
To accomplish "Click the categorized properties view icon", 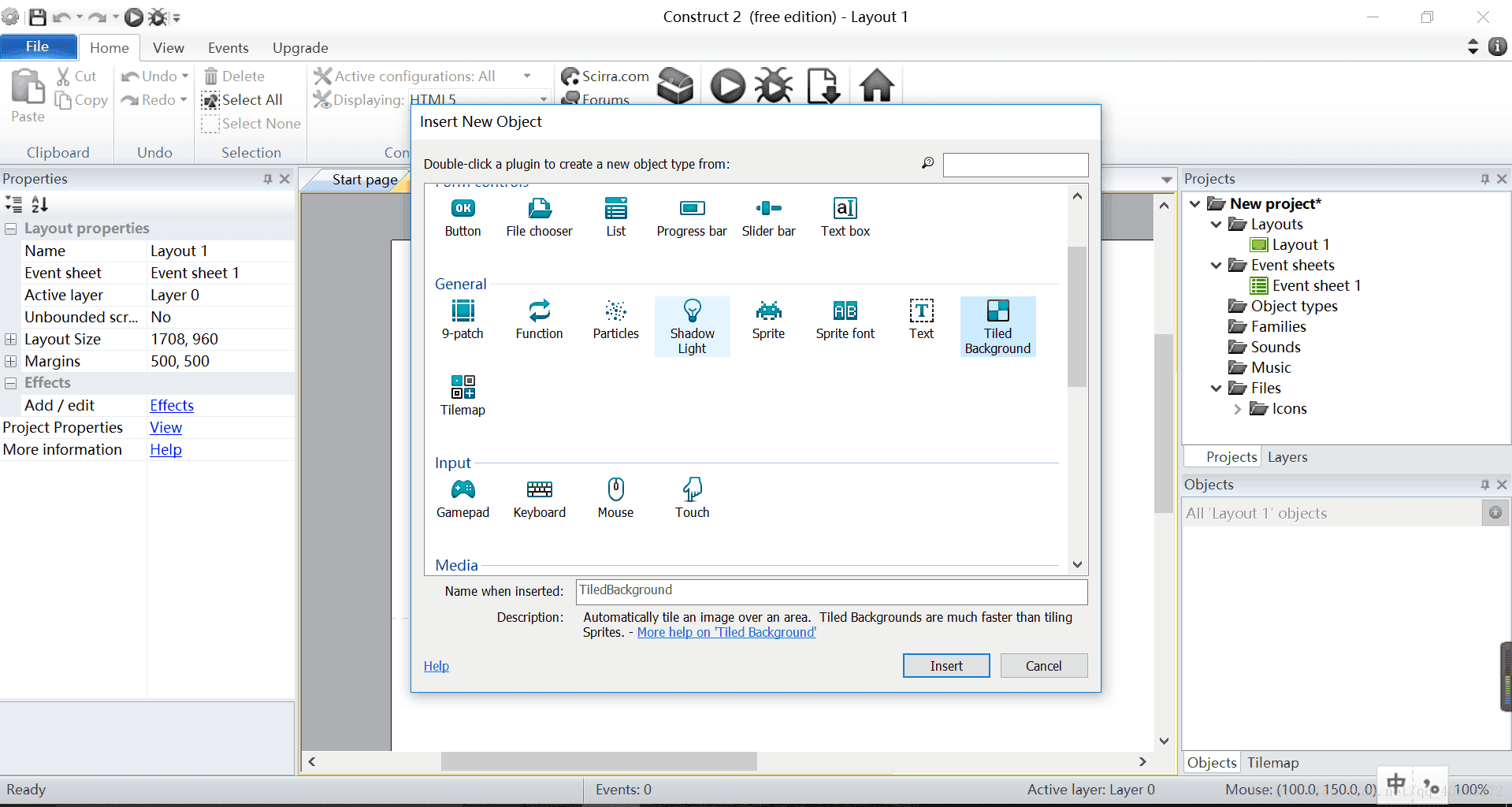I will [x=14, y=205].
